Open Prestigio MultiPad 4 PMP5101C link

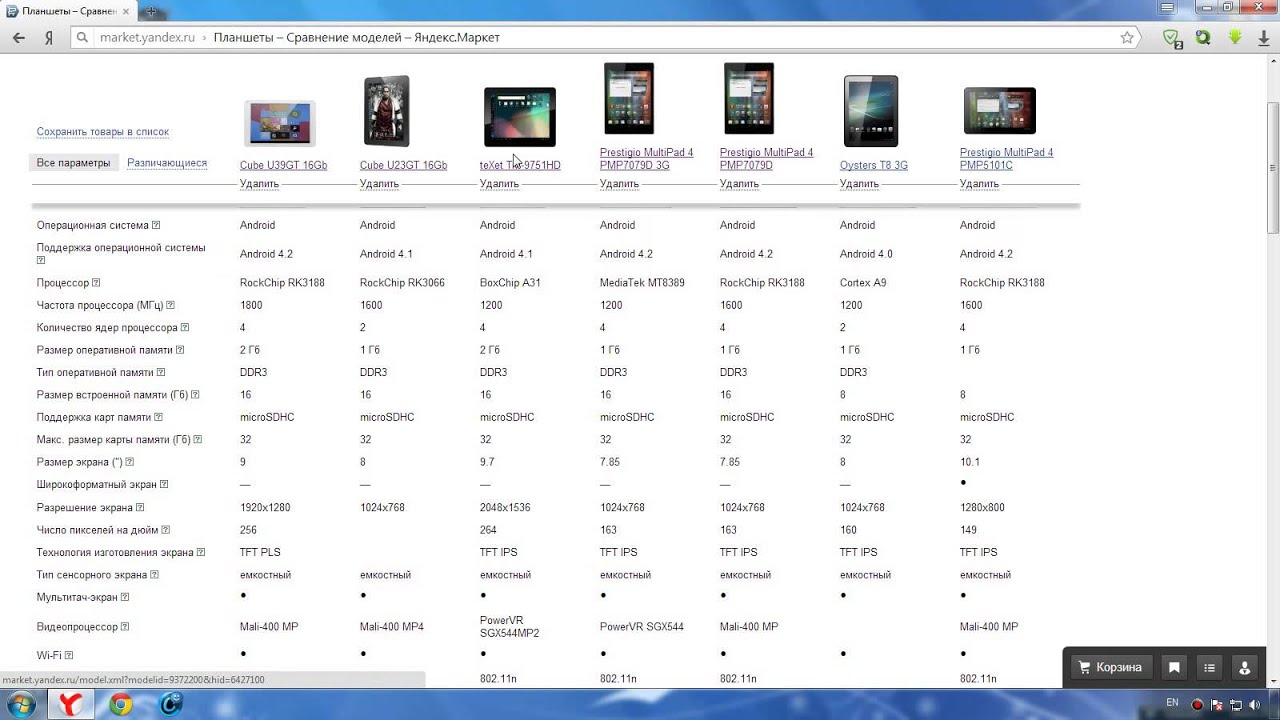point(1006,159)
